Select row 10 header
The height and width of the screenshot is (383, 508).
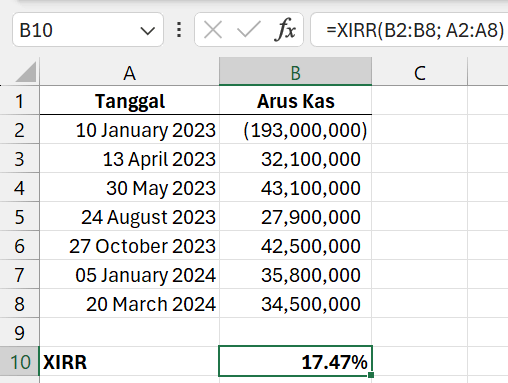tap(20, 361)
